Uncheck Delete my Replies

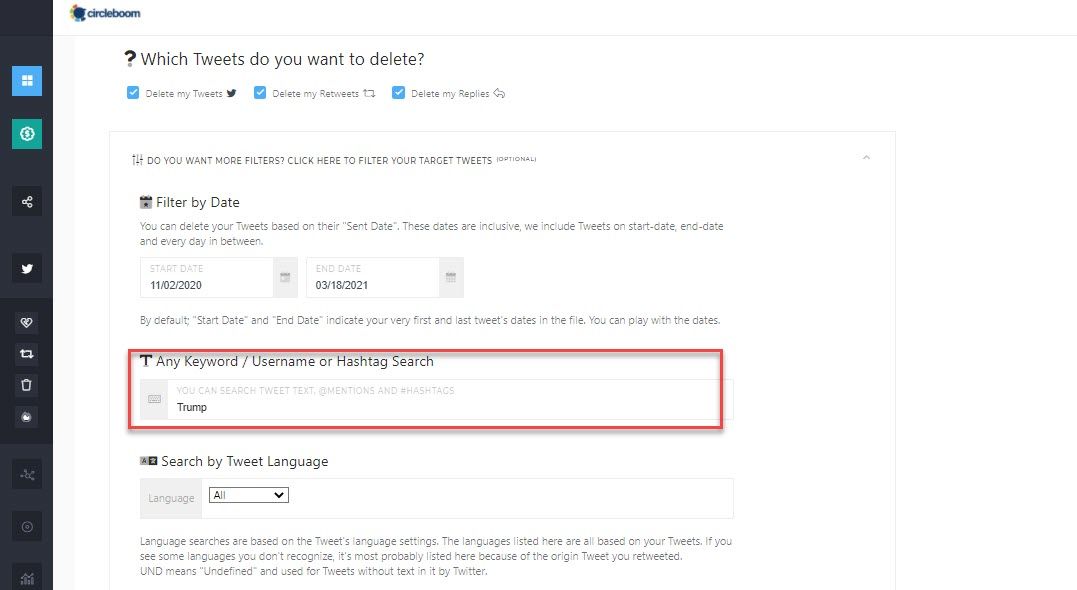click(399, 92)
